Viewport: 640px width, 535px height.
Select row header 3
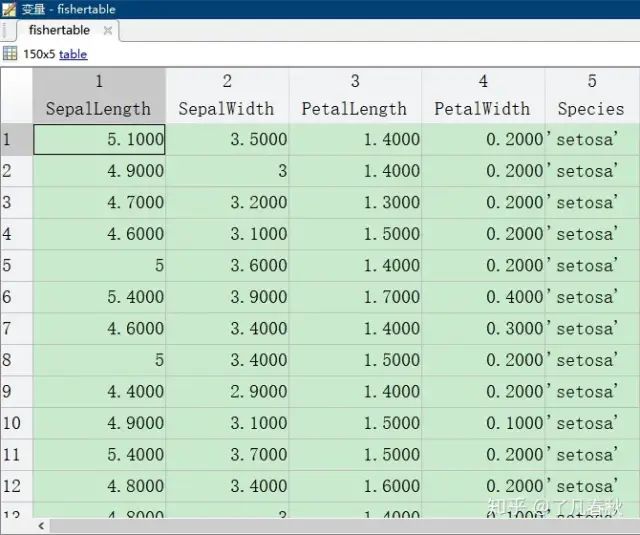click(16, 202)
